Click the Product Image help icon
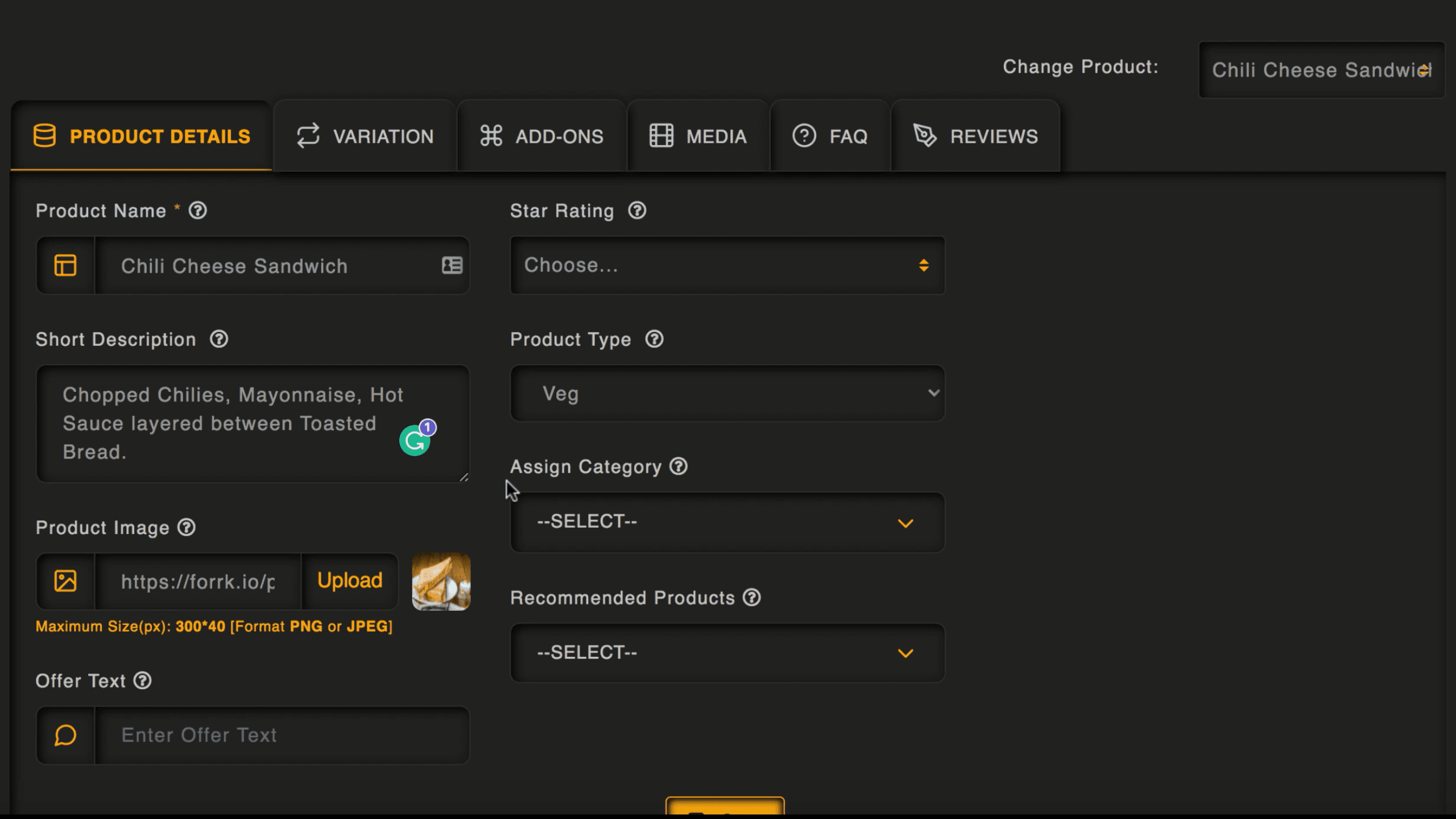Screen dimensions: 1456x819 point(187,527)
